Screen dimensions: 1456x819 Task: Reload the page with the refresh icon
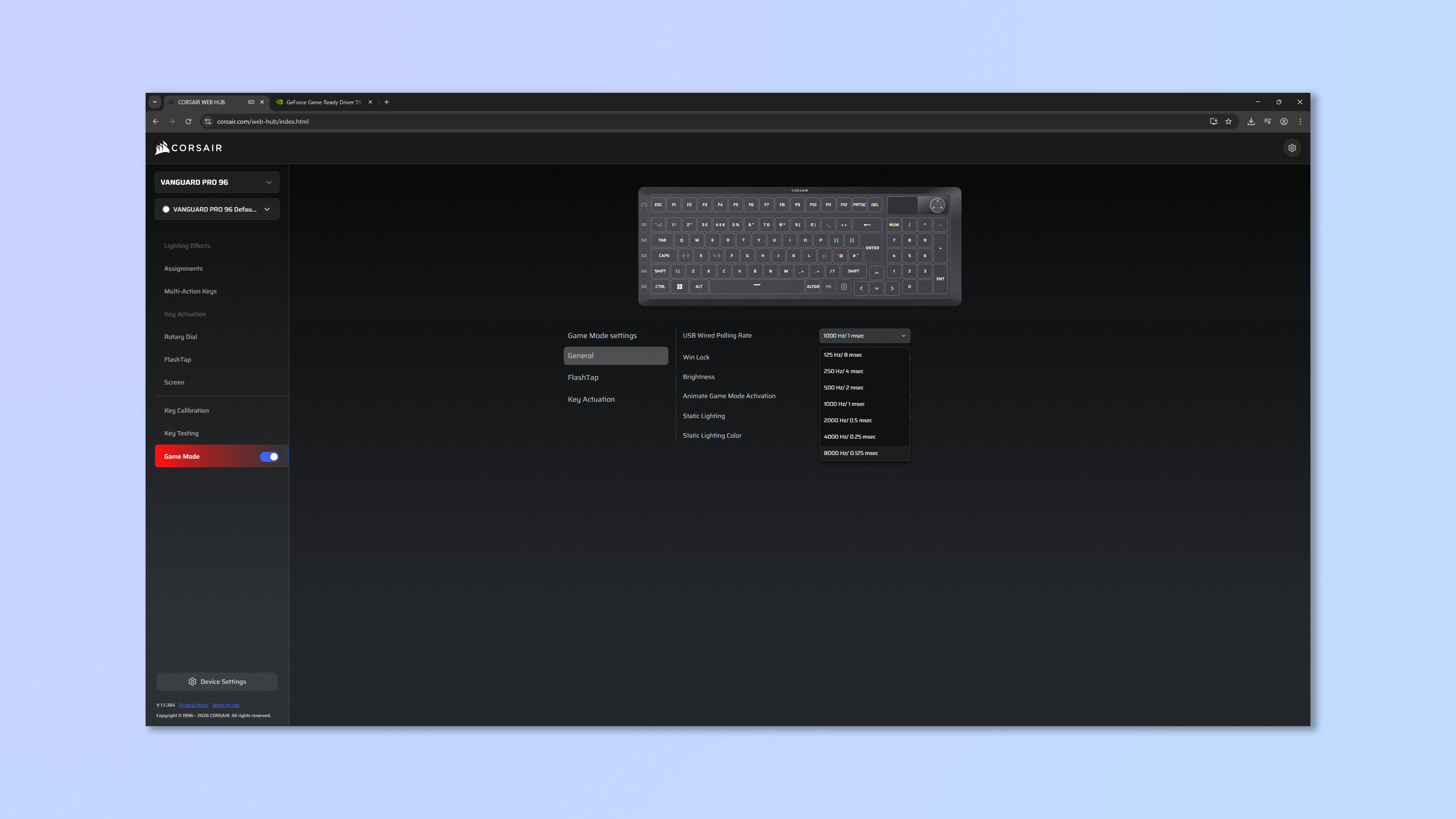[188, 121]
